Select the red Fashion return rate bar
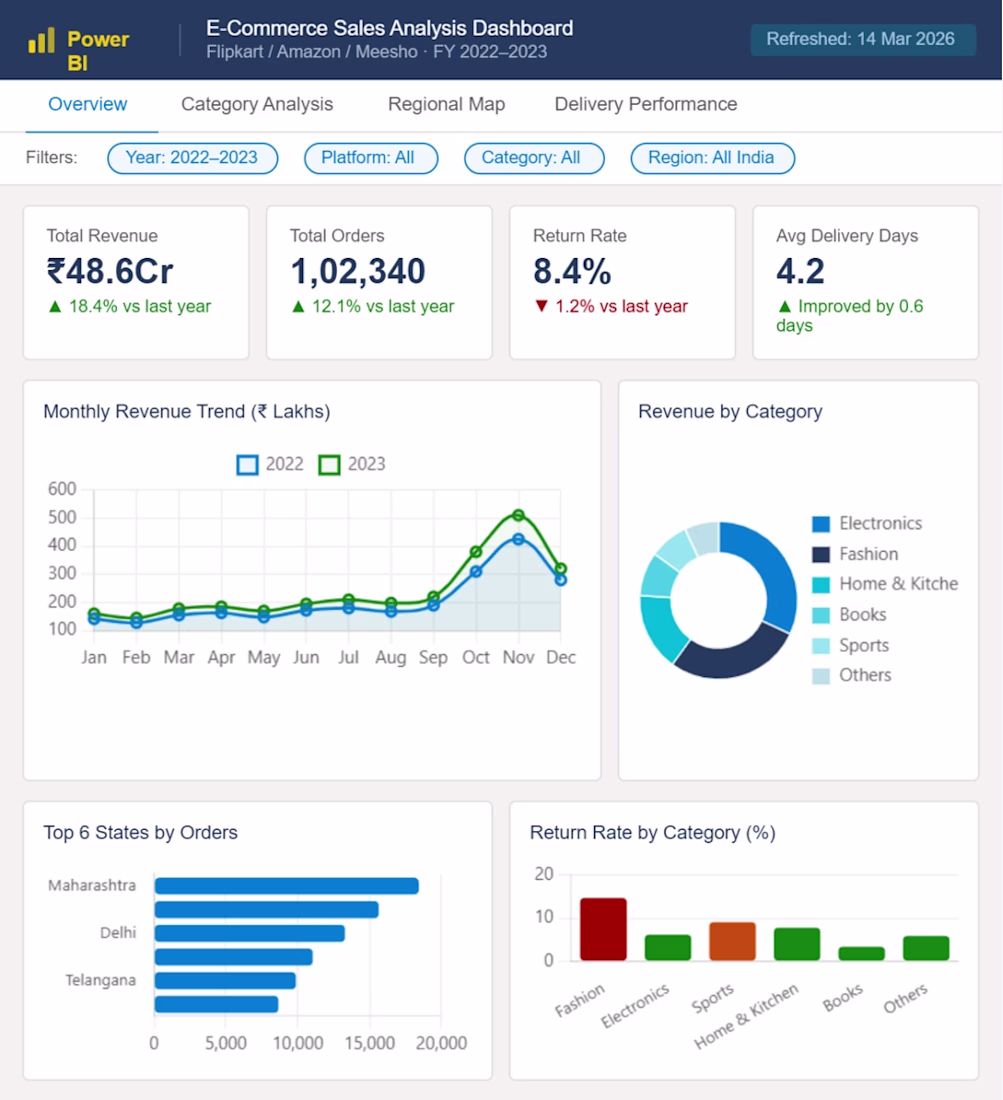Viewport: 1003px width, 1100px height. 603,929
